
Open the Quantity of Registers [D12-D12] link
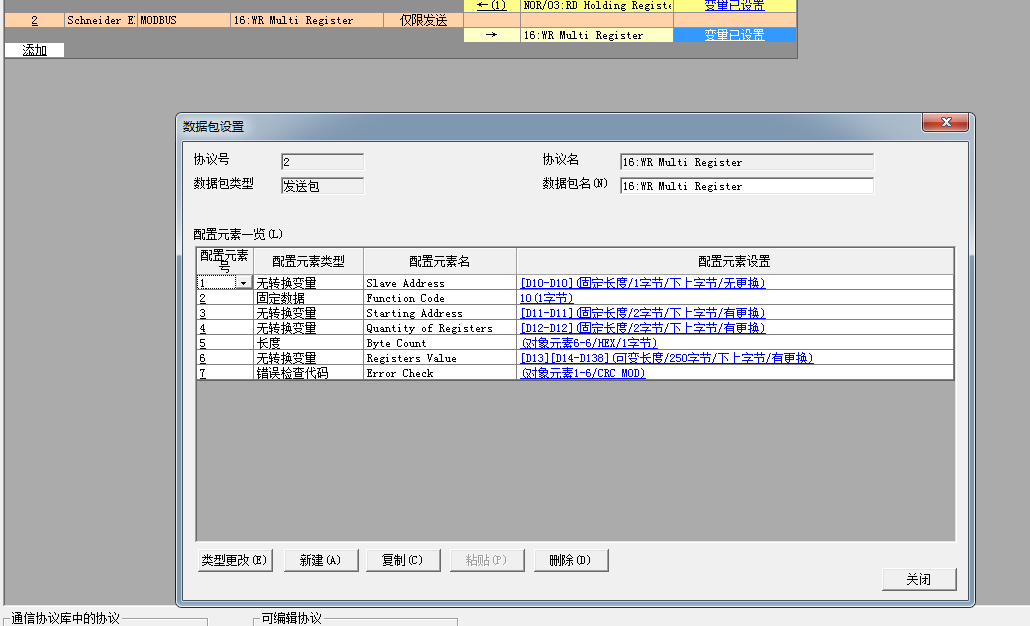642,328
